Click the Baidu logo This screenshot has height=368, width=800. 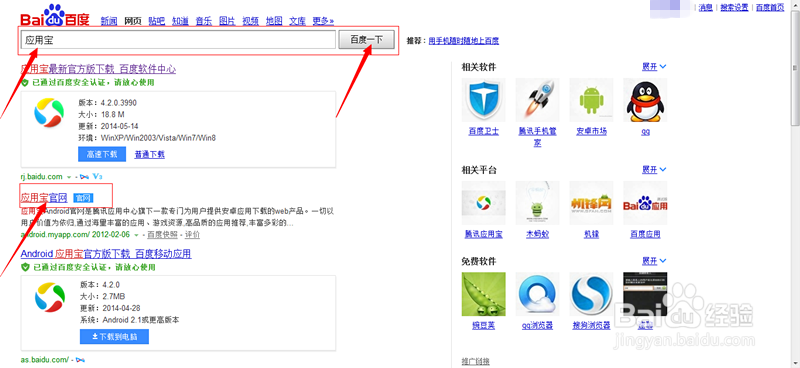point(55,15)
